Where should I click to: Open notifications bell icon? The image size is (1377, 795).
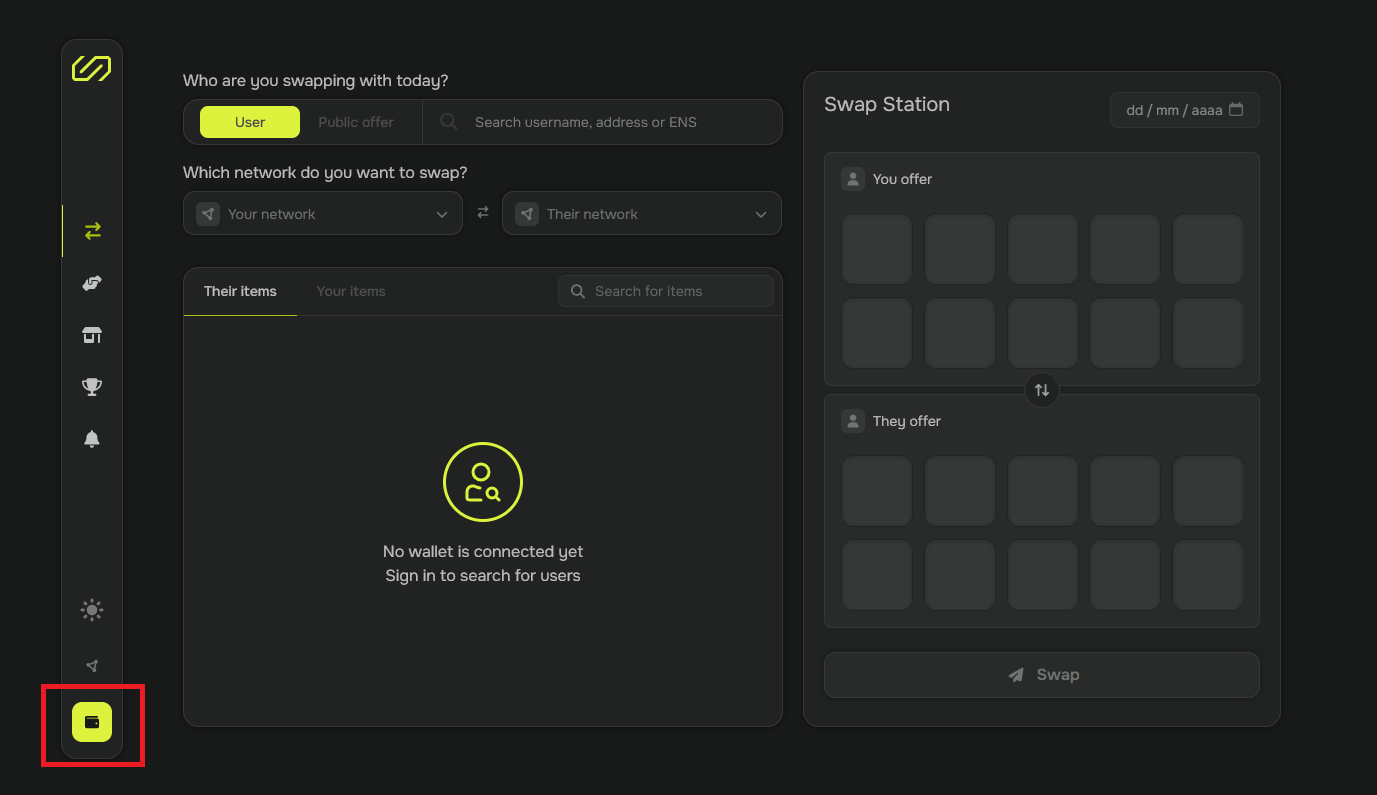pos(92,439)
